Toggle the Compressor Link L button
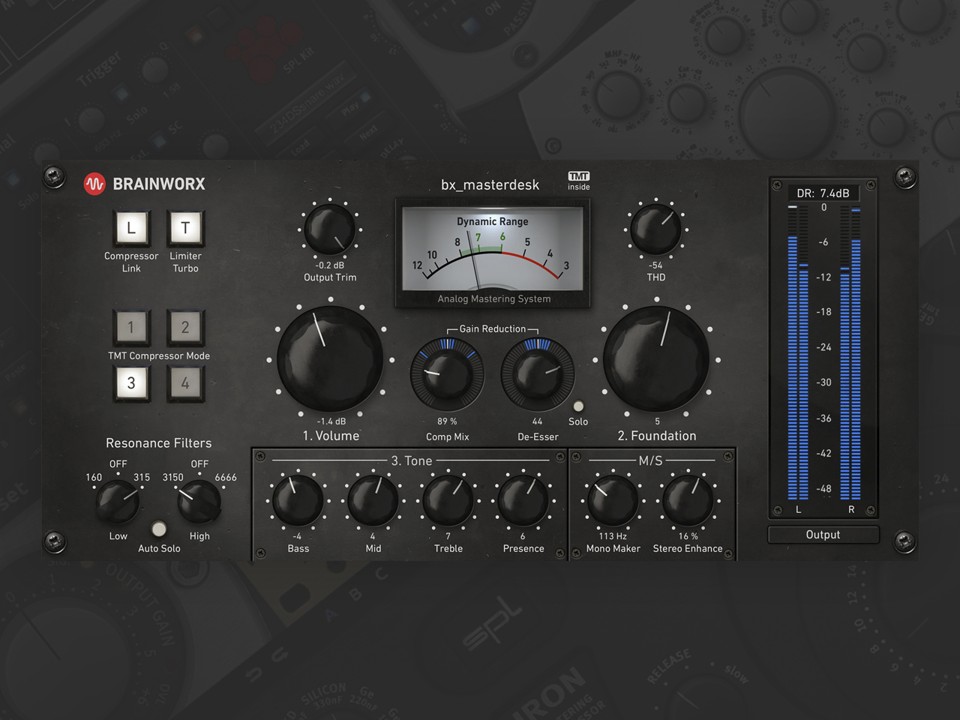This screenshot has height=720, width=960. [131, 228]
